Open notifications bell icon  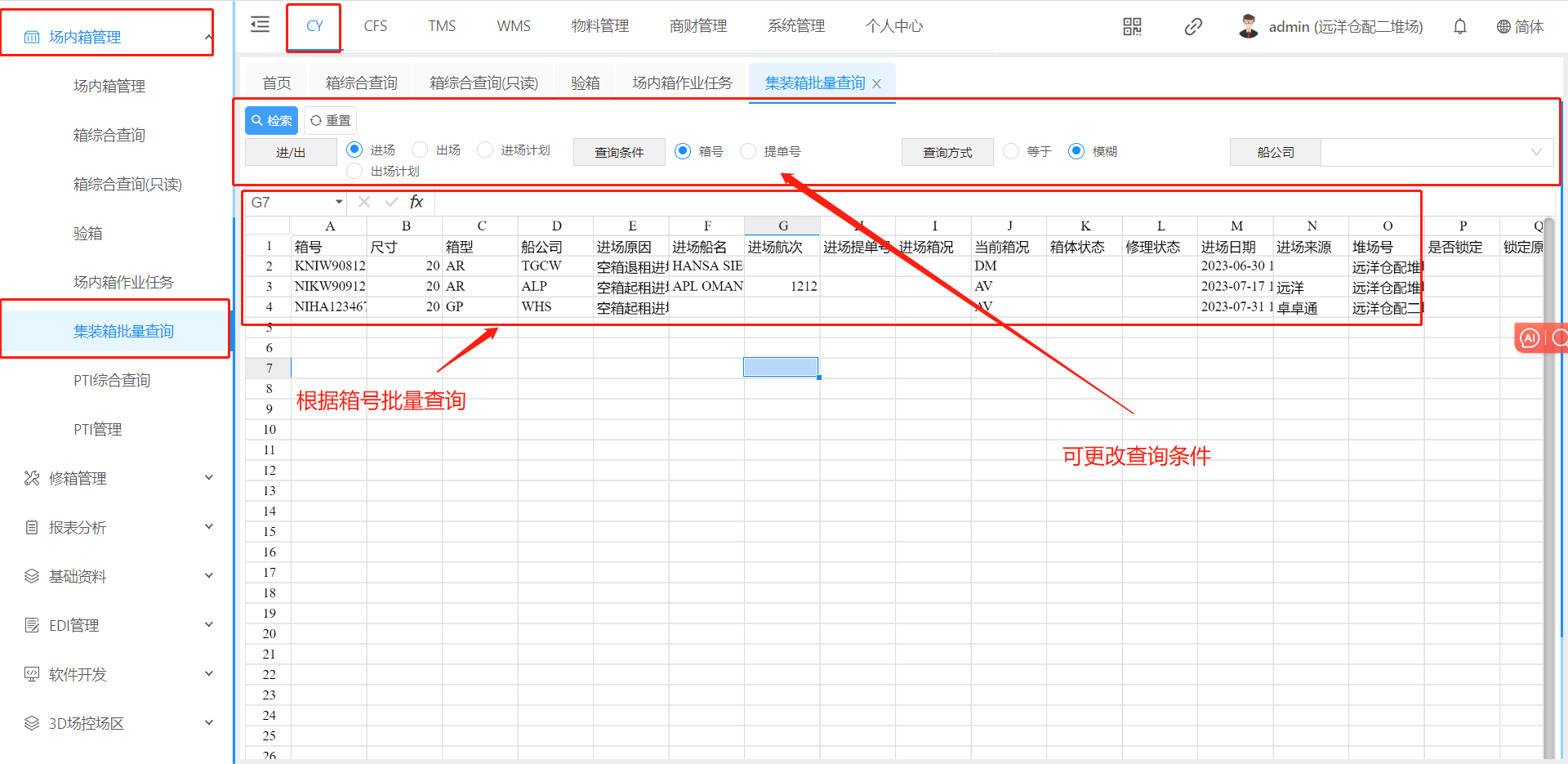[x=1459, y=27]
